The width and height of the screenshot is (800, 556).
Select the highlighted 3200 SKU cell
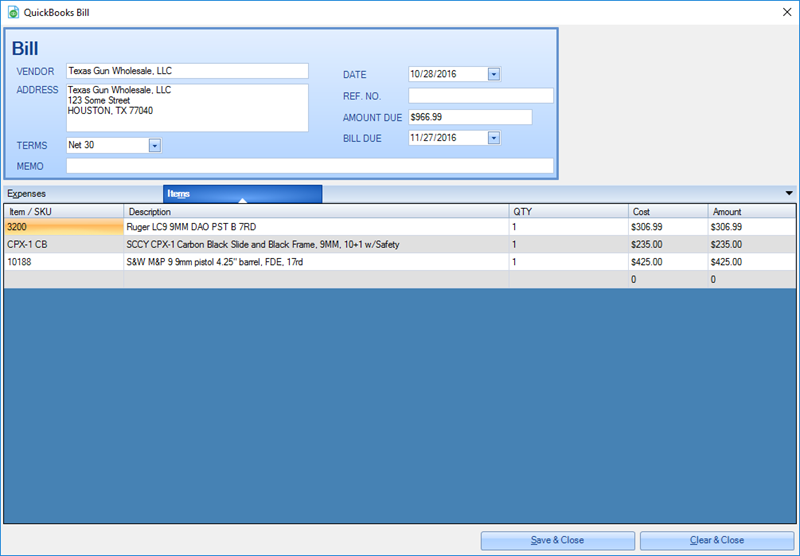coord(64,227)
